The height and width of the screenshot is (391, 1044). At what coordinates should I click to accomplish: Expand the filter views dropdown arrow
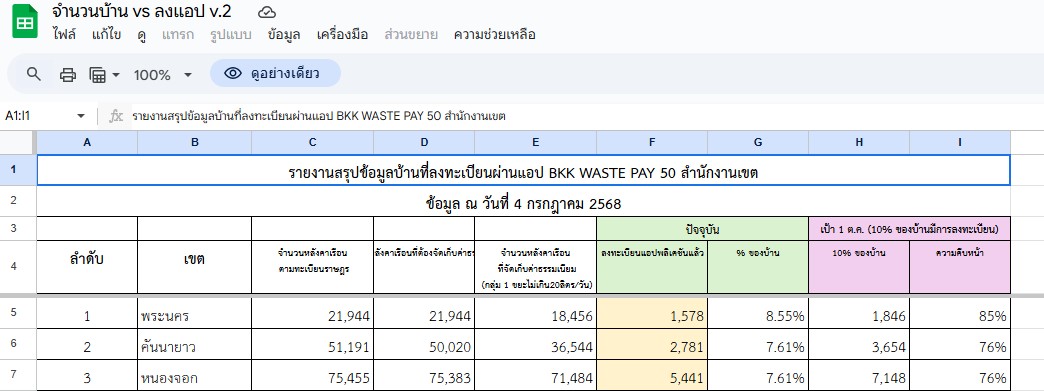(116, 75)
